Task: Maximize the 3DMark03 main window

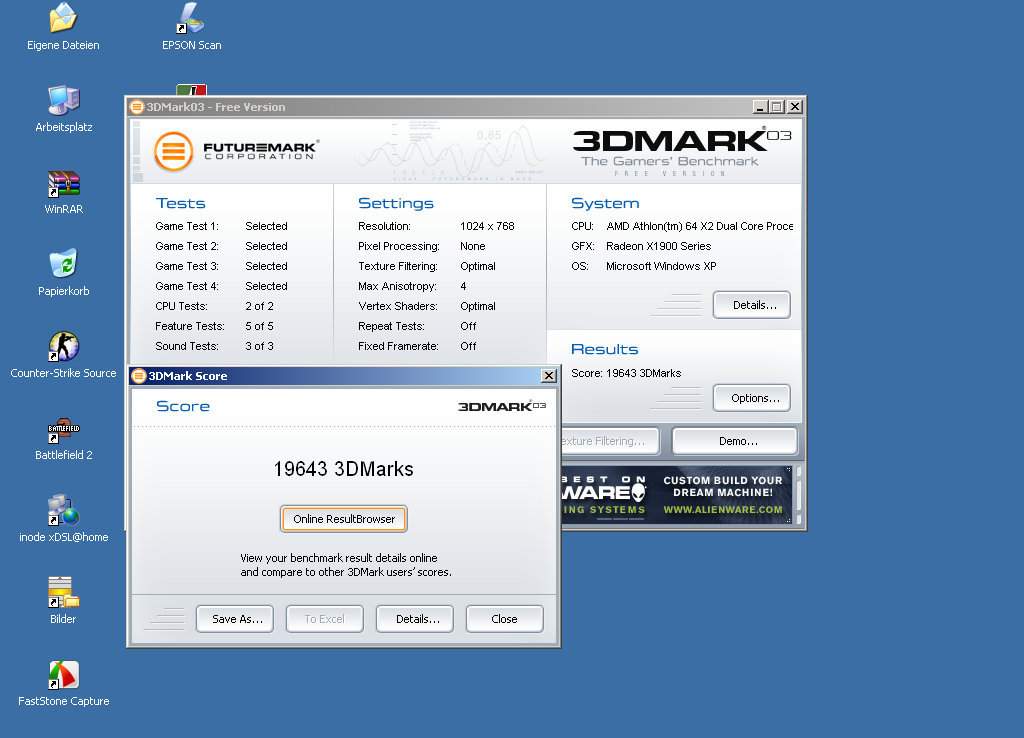Action: click(x=776, y=106)
